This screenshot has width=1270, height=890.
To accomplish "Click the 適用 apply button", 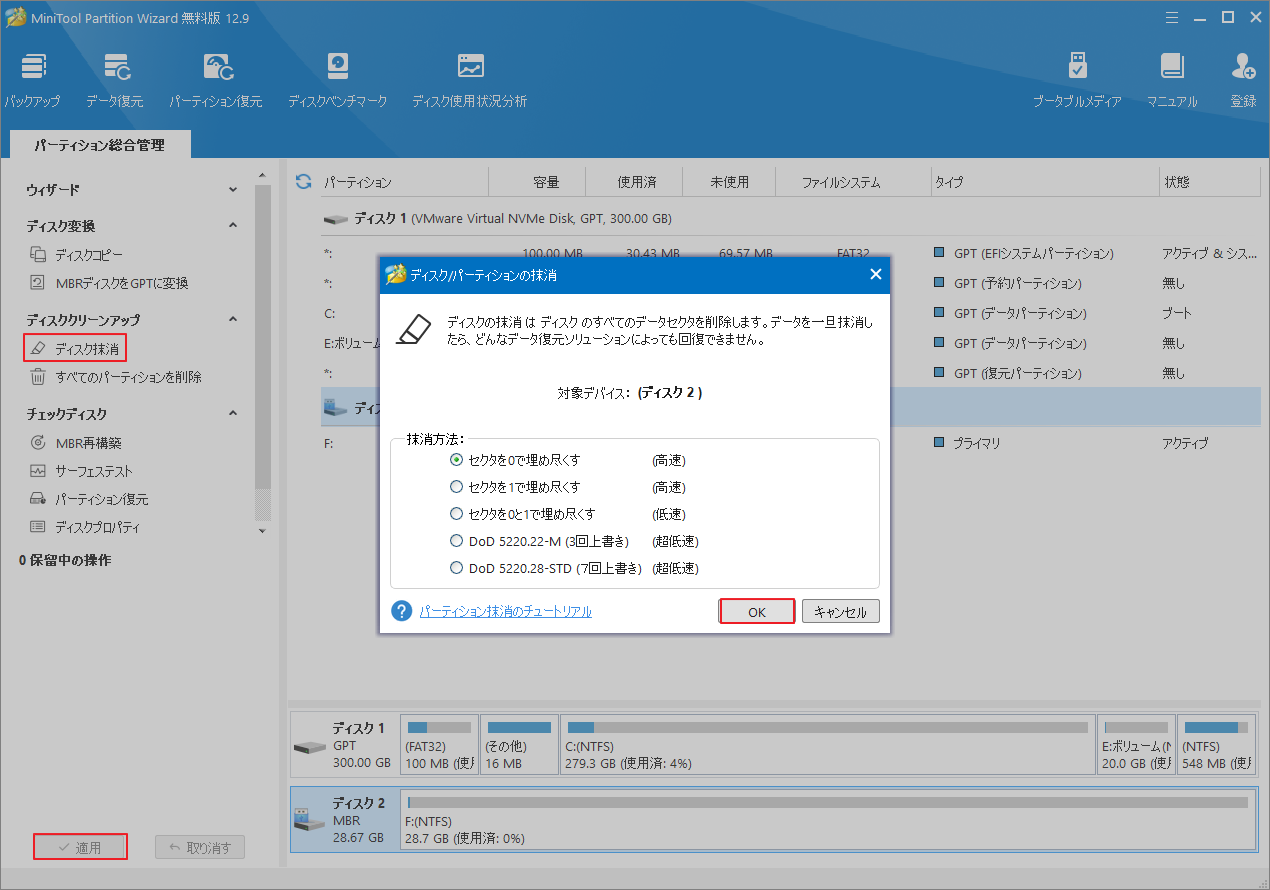I will pos(80,847).
